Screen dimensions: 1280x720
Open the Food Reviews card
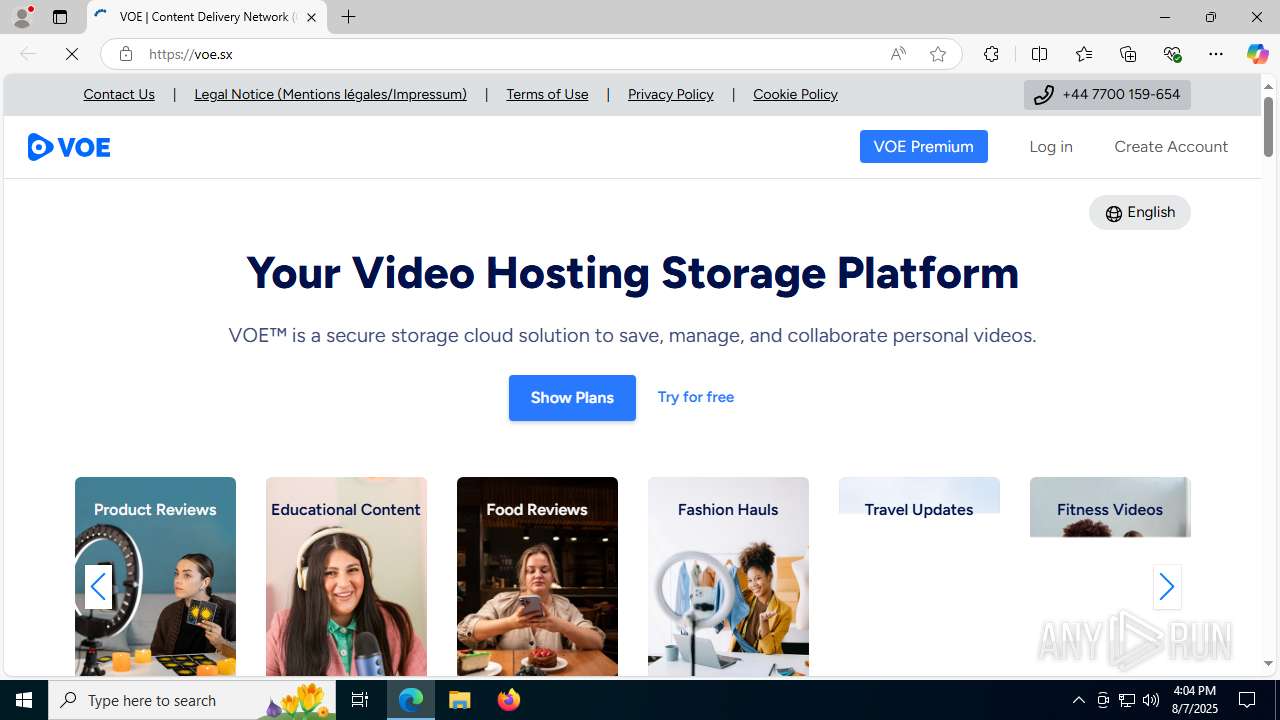point(537,576)
